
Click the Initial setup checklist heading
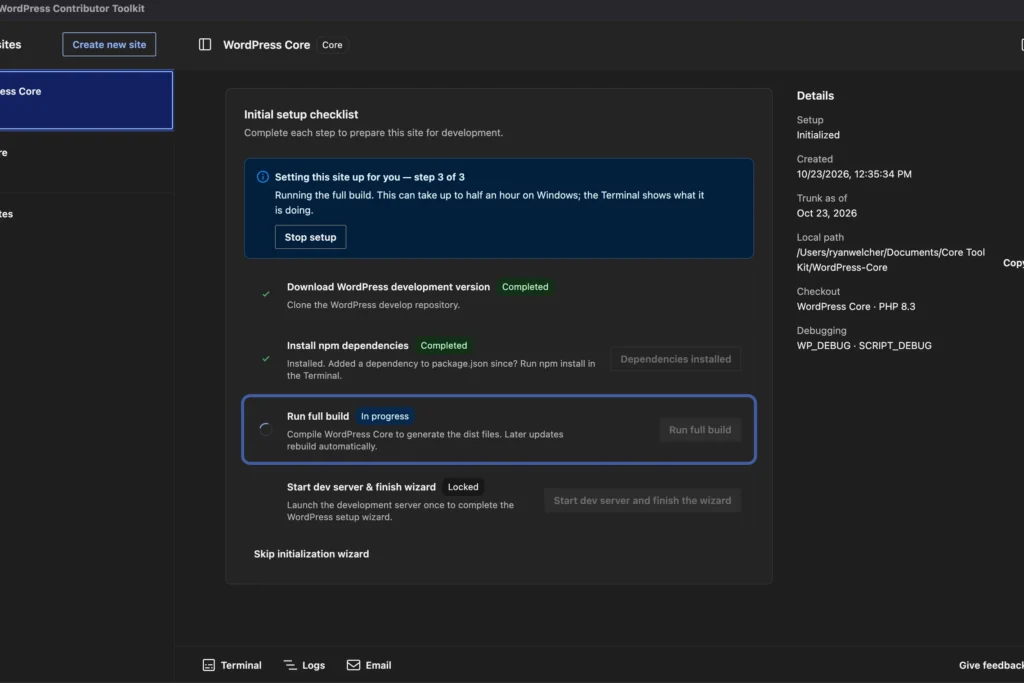tap(301, 114)
